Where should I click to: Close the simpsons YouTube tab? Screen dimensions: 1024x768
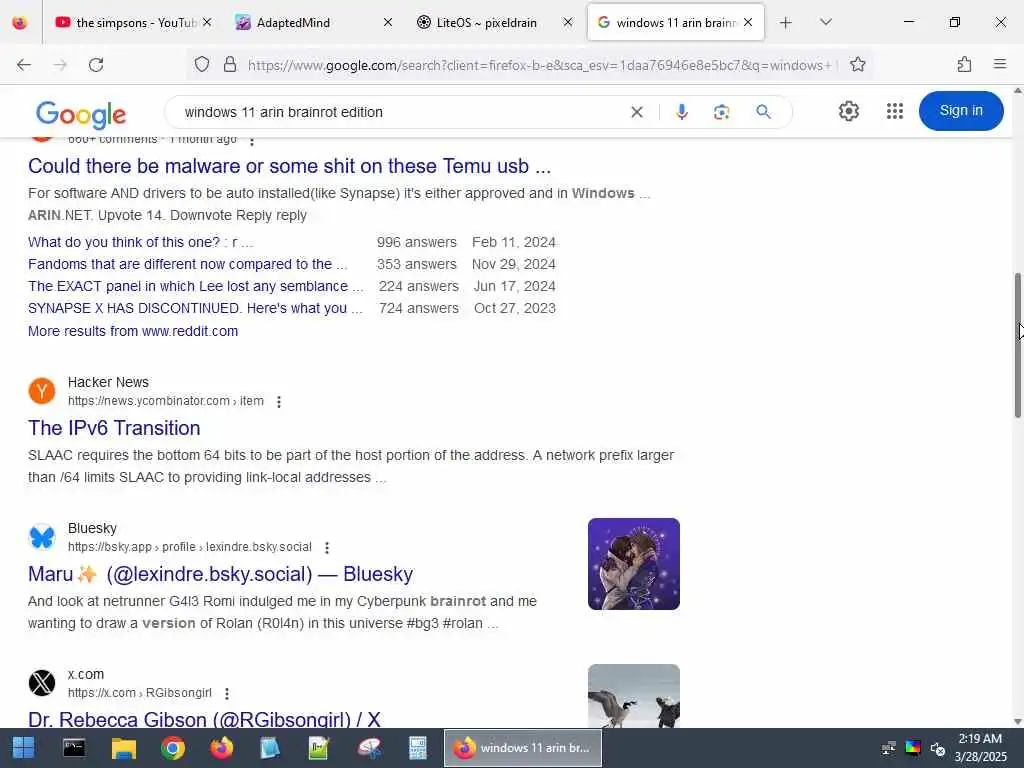(x=207, y=23)
